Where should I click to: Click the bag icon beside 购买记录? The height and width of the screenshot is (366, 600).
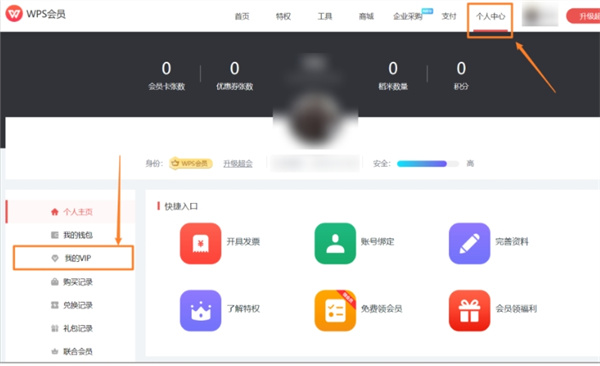click(x=55, y=282)
